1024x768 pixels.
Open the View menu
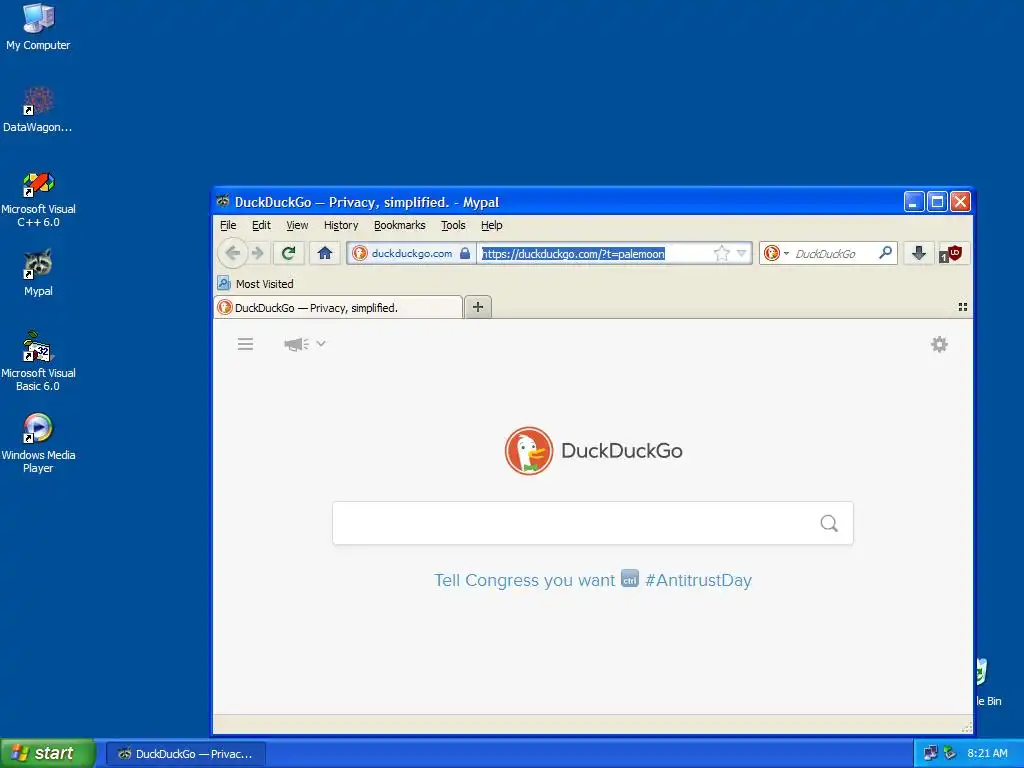[x=297, y=225]
